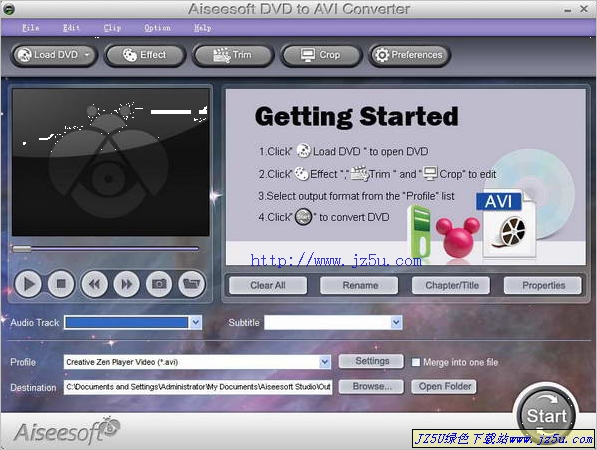Stop the preview playback

coord(61,284)
